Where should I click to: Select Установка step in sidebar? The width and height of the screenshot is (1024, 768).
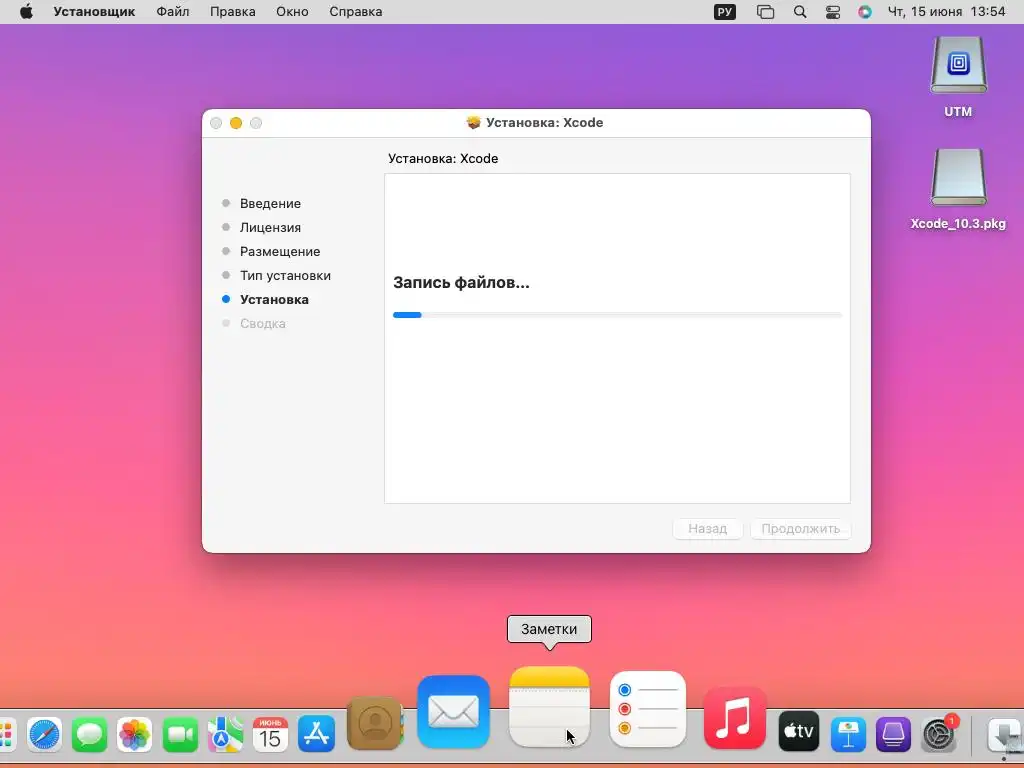[274, 300]
